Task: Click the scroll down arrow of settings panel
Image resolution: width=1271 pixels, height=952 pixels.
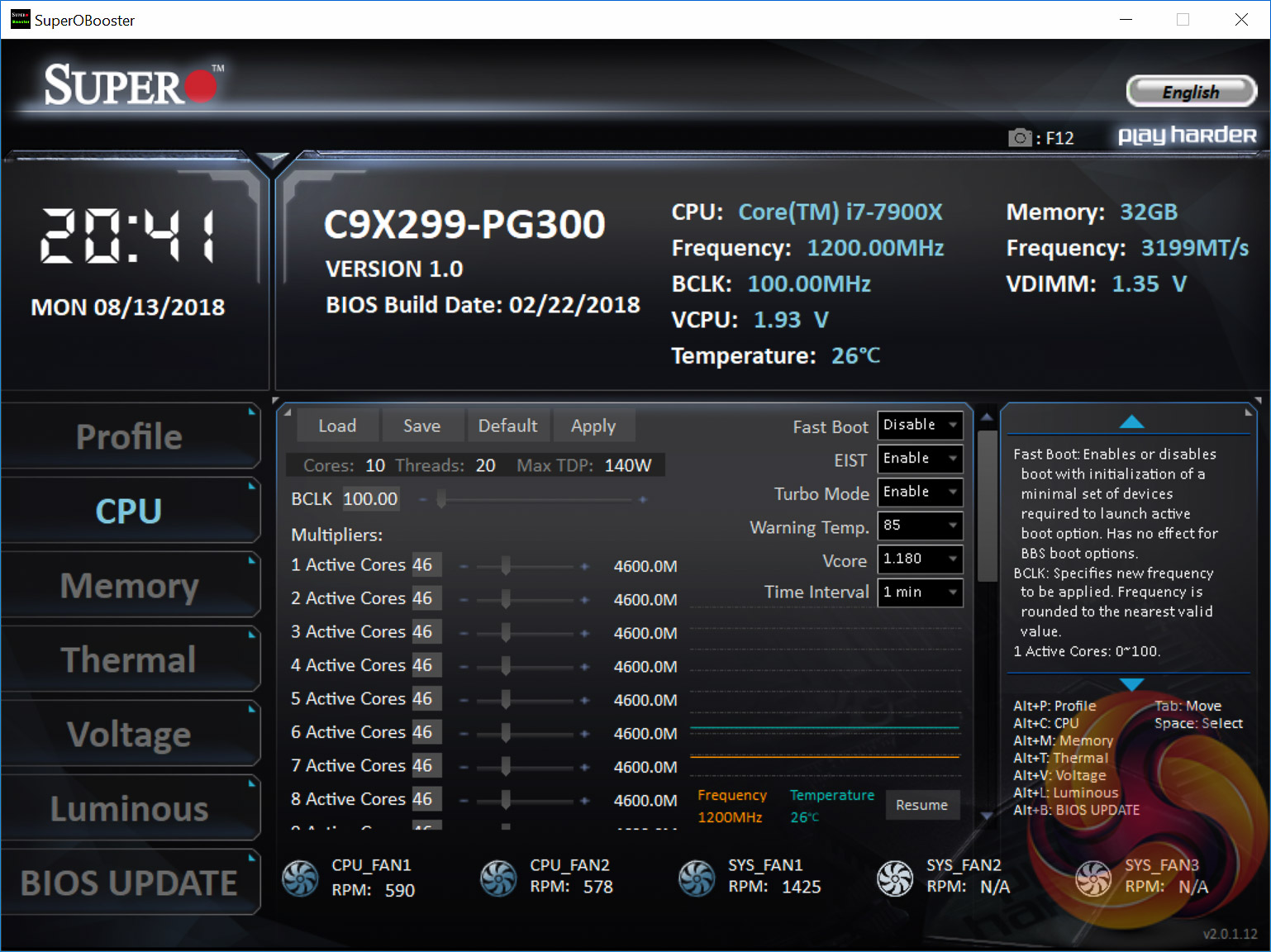Action: coord(987,816)
